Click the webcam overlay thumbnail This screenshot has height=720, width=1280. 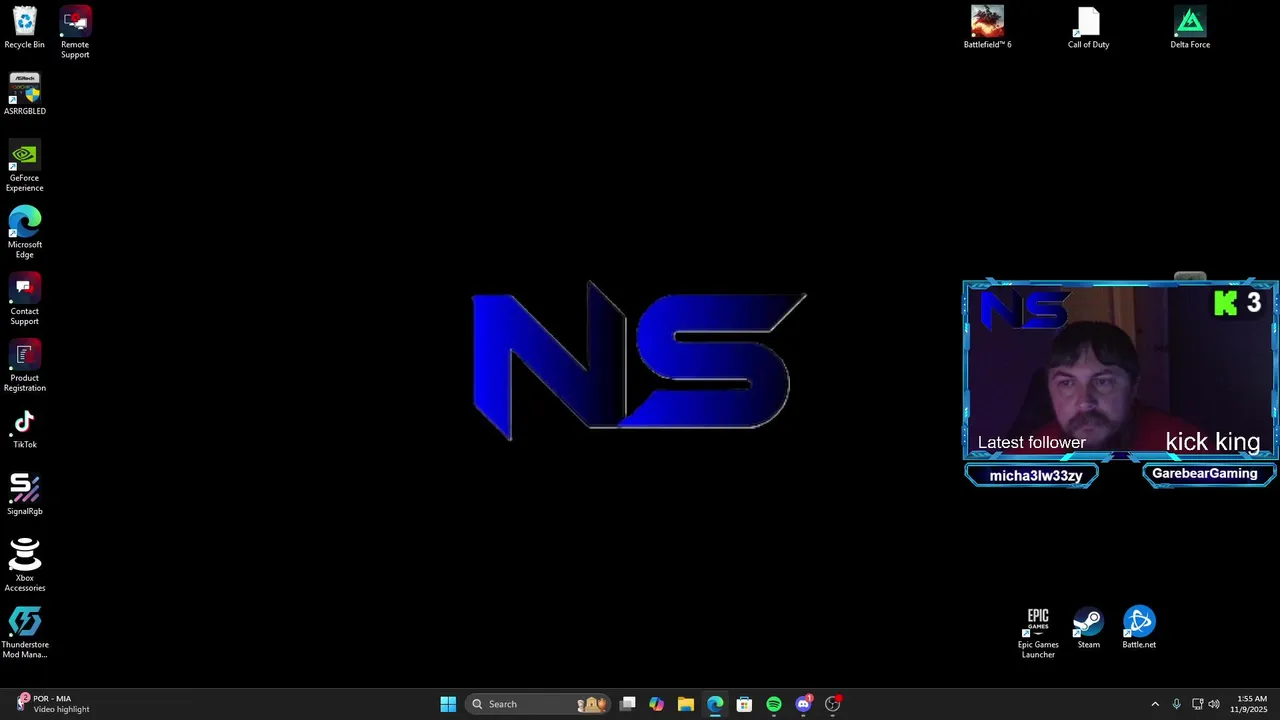click(x=1120, y=370)
